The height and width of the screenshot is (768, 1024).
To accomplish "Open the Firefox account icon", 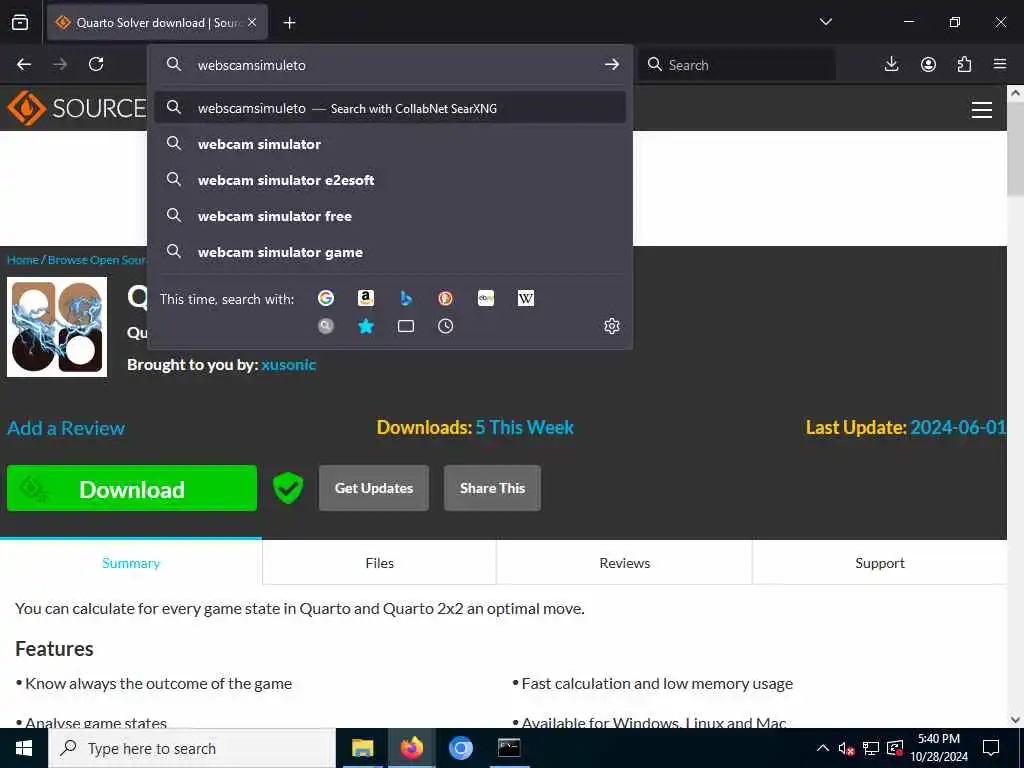I will tap(928, 64).
